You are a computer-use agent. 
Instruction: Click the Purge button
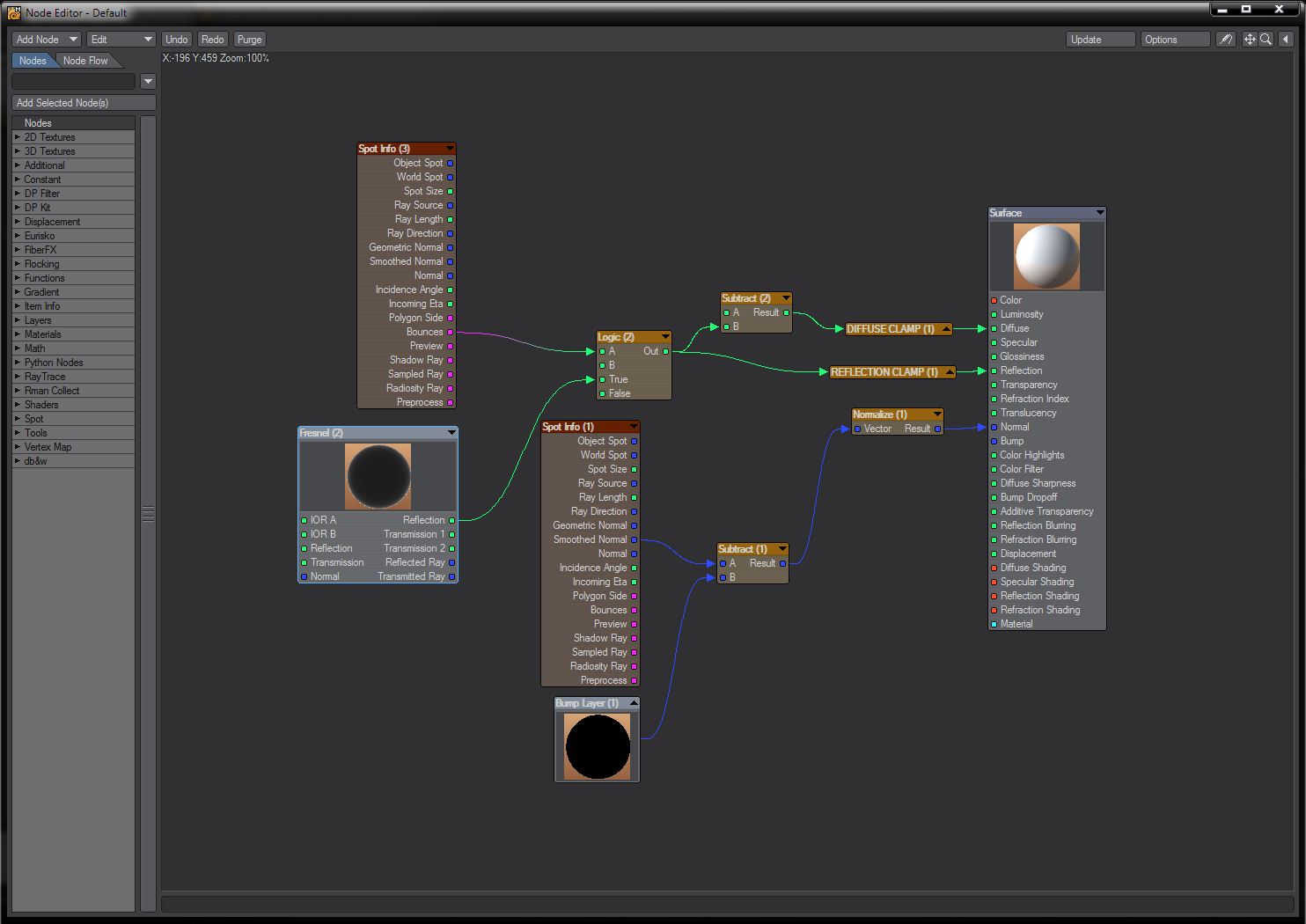tap(249, 40)
